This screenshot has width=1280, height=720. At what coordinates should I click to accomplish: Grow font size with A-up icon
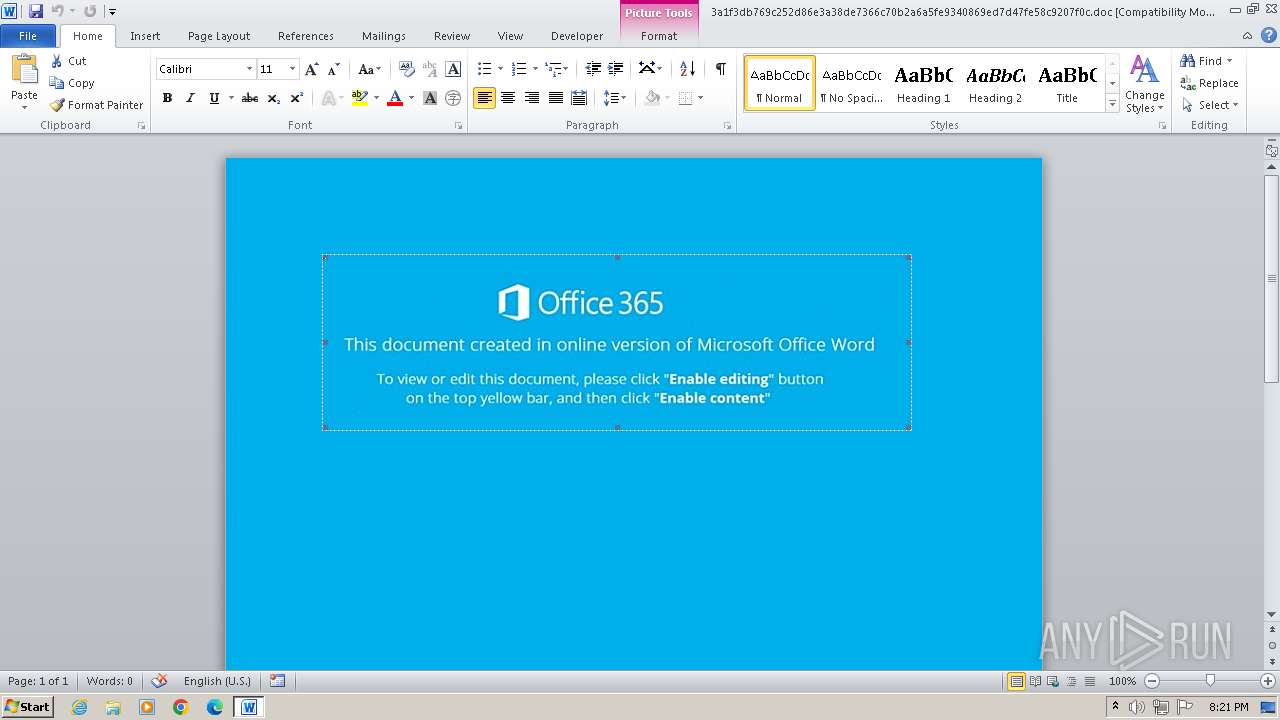click(312, 69)
